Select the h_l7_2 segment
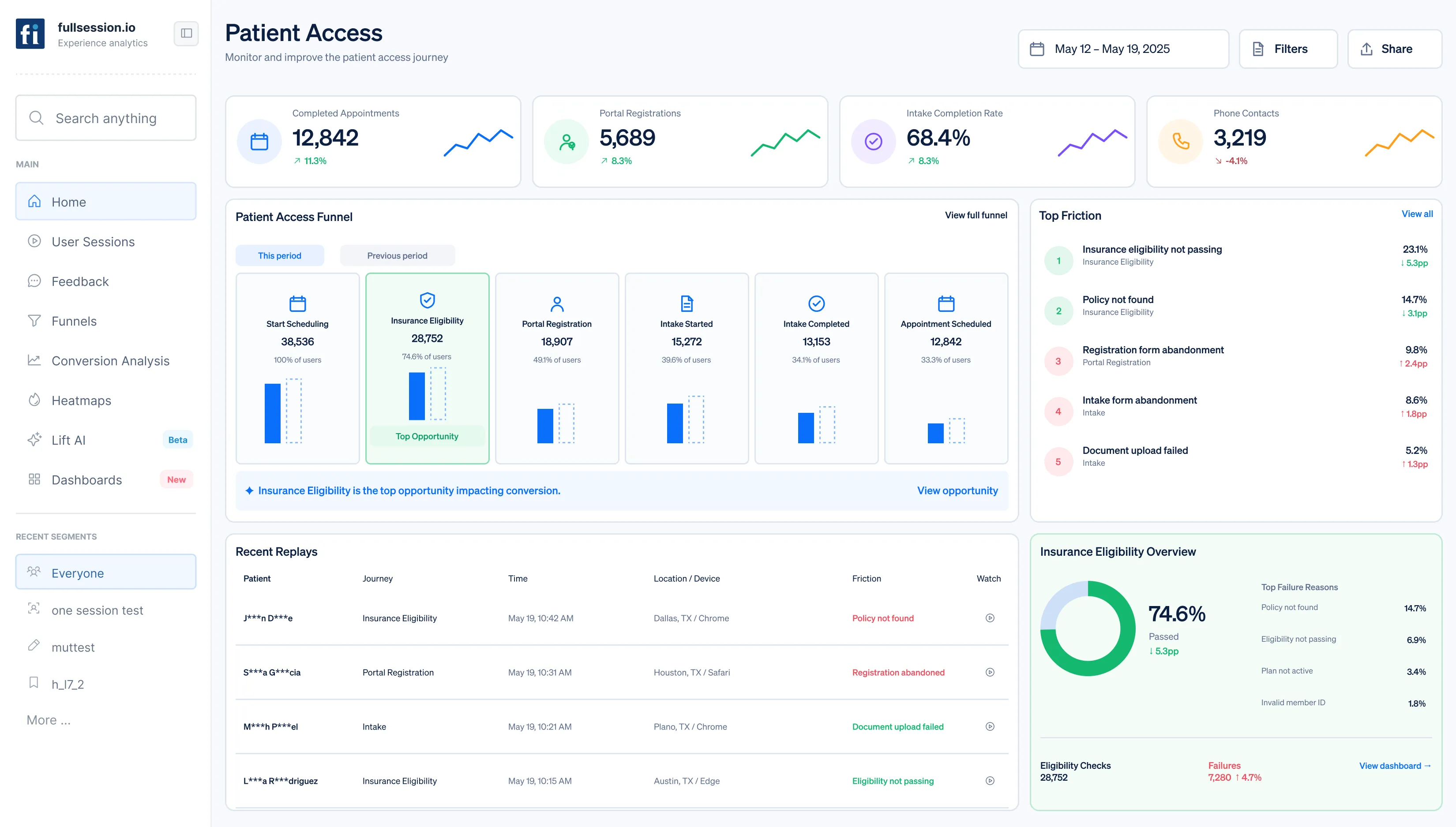 click(x=105, y=684)
